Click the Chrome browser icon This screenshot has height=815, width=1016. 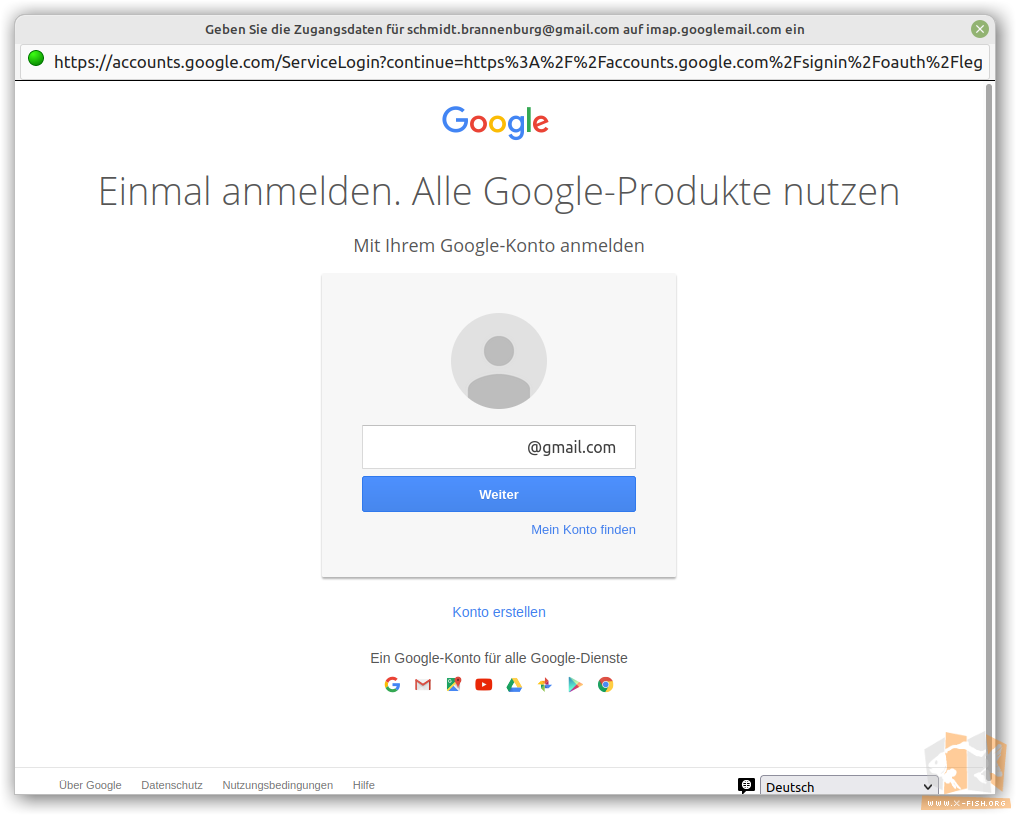pos(605,685)
